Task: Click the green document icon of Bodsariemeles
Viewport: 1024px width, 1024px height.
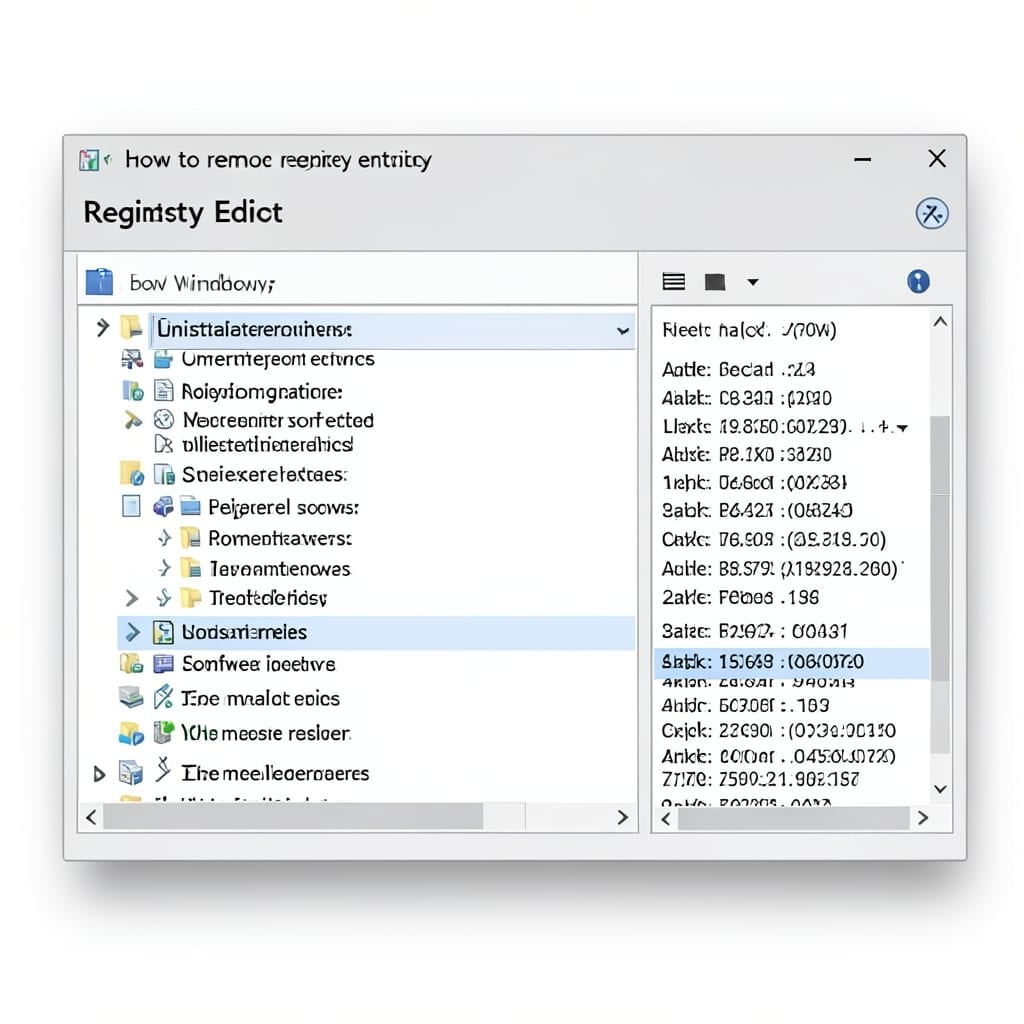Action: coord(163,632)
